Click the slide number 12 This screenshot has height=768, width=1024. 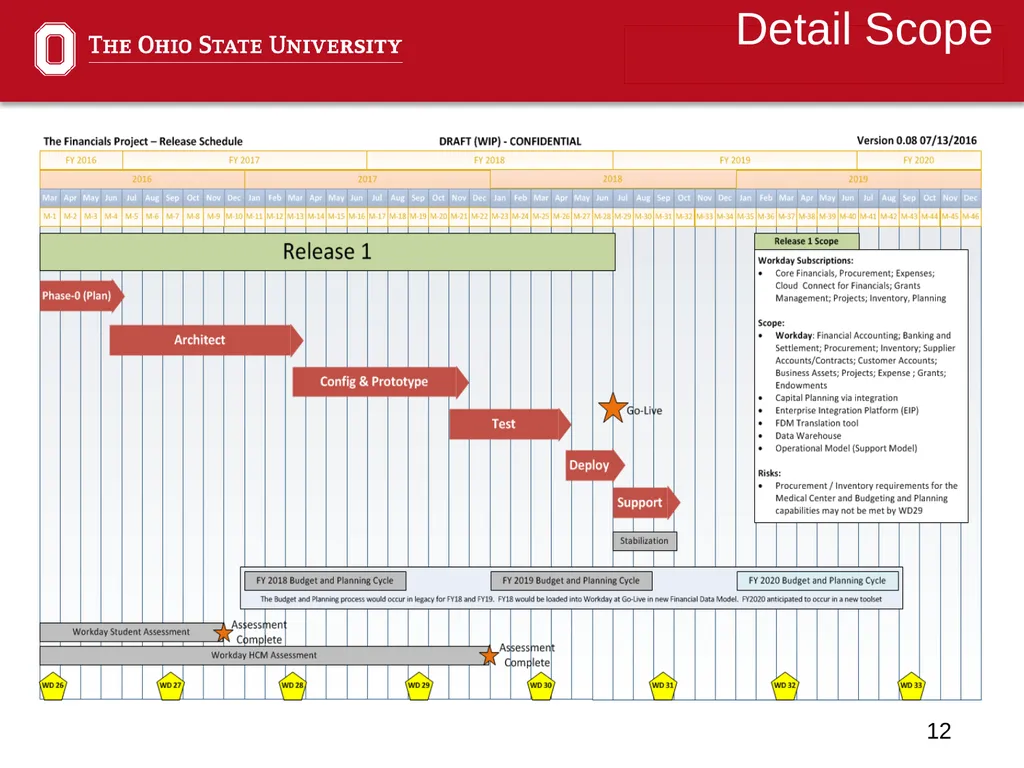938,731
